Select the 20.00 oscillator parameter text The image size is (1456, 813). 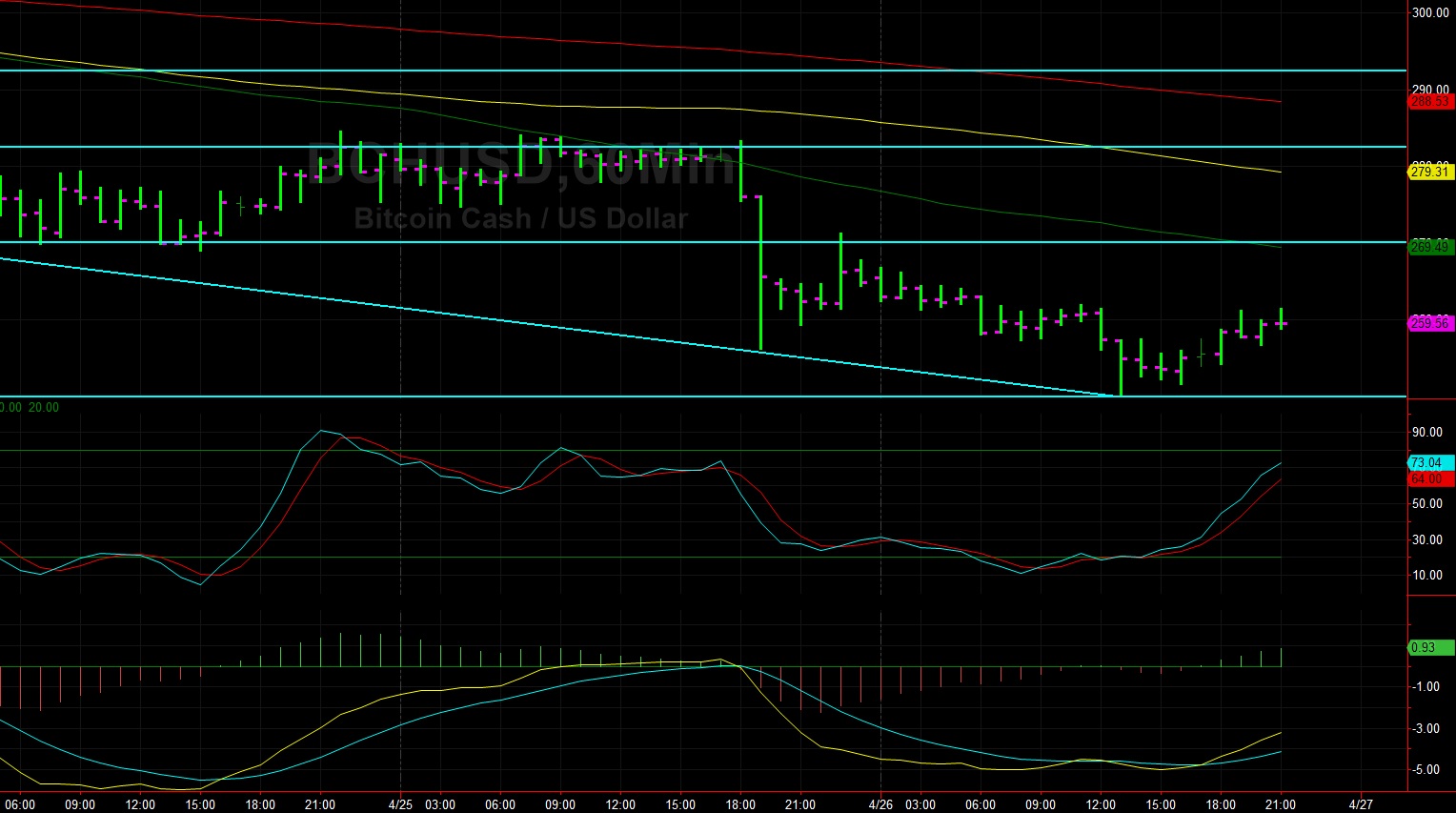pos(43,406)
